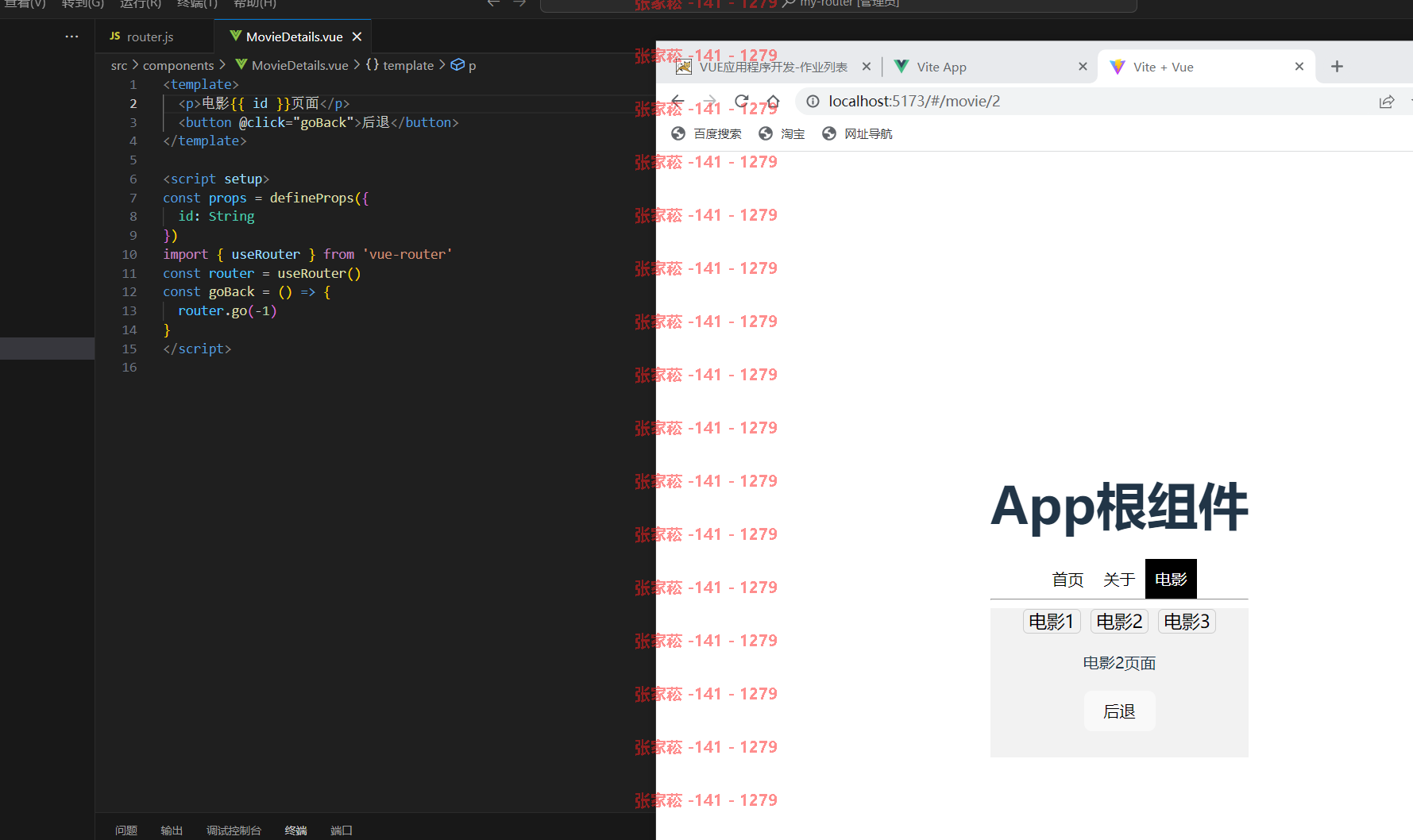The height and width of the screenshot is (840, 1413).
Task: Open the 终端(T) menu
Action: click(197, 4)
